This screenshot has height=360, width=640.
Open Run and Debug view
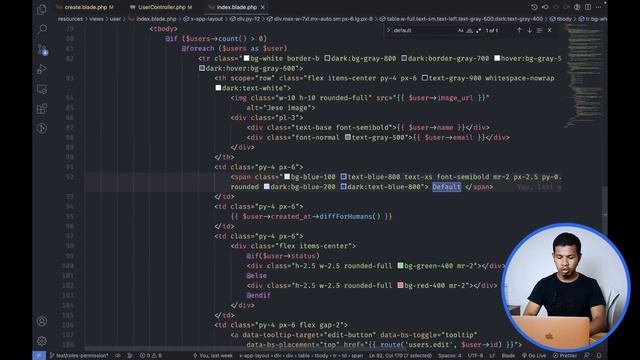coord(42,69)
